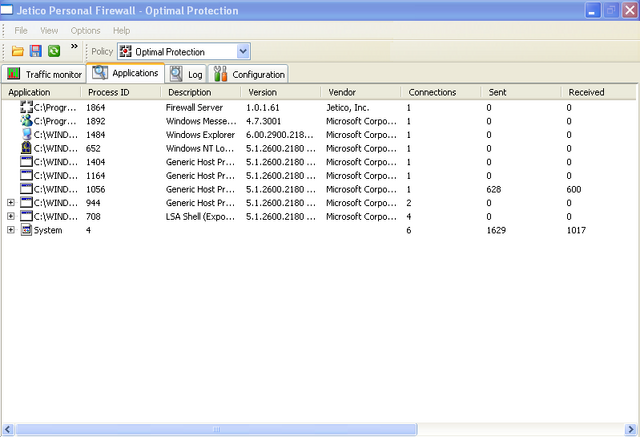Select the Applications tab
Screen dimensions: 640x437
pos(125,73)
